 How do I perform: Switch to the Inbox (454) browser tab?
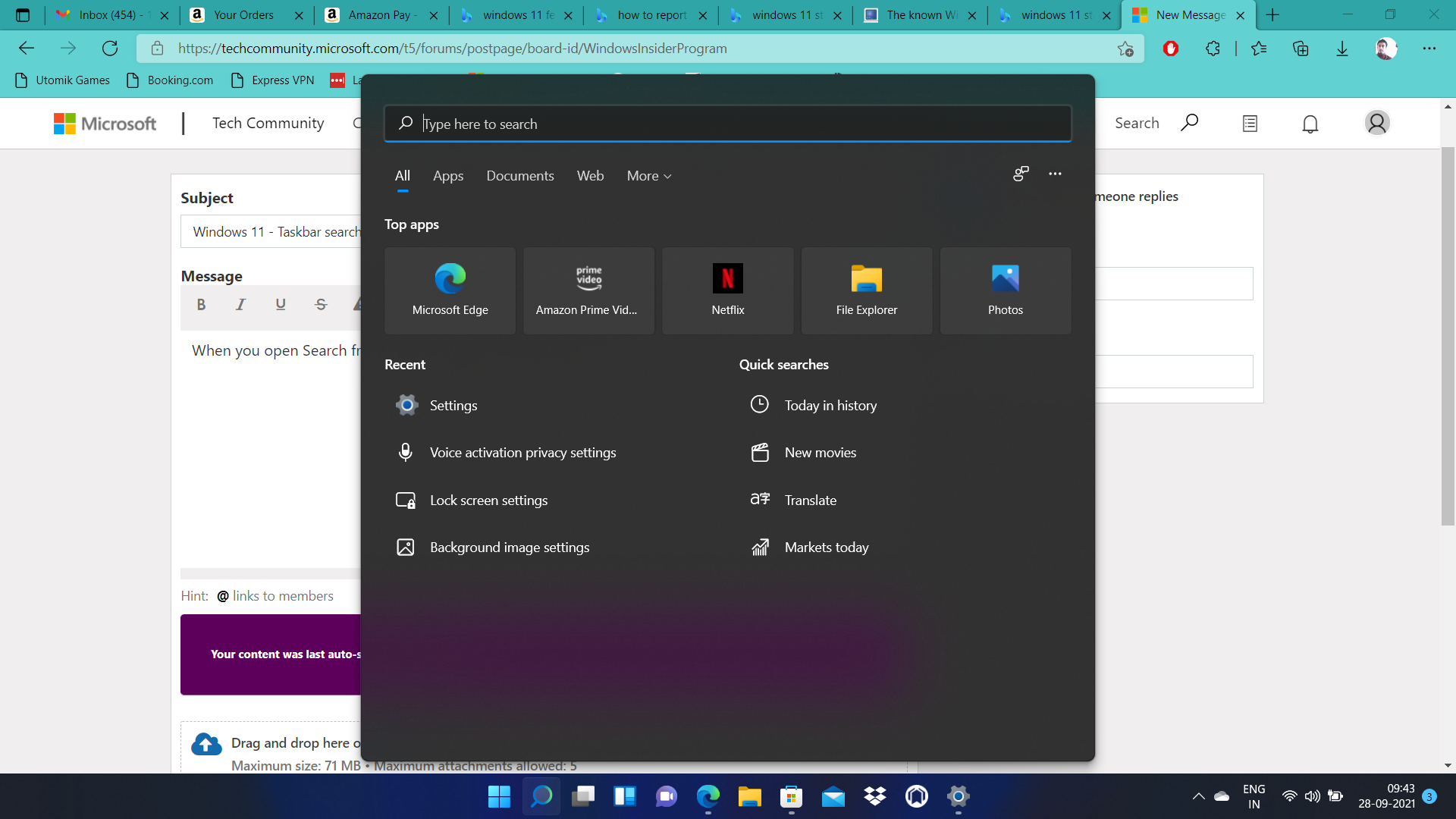112,15
